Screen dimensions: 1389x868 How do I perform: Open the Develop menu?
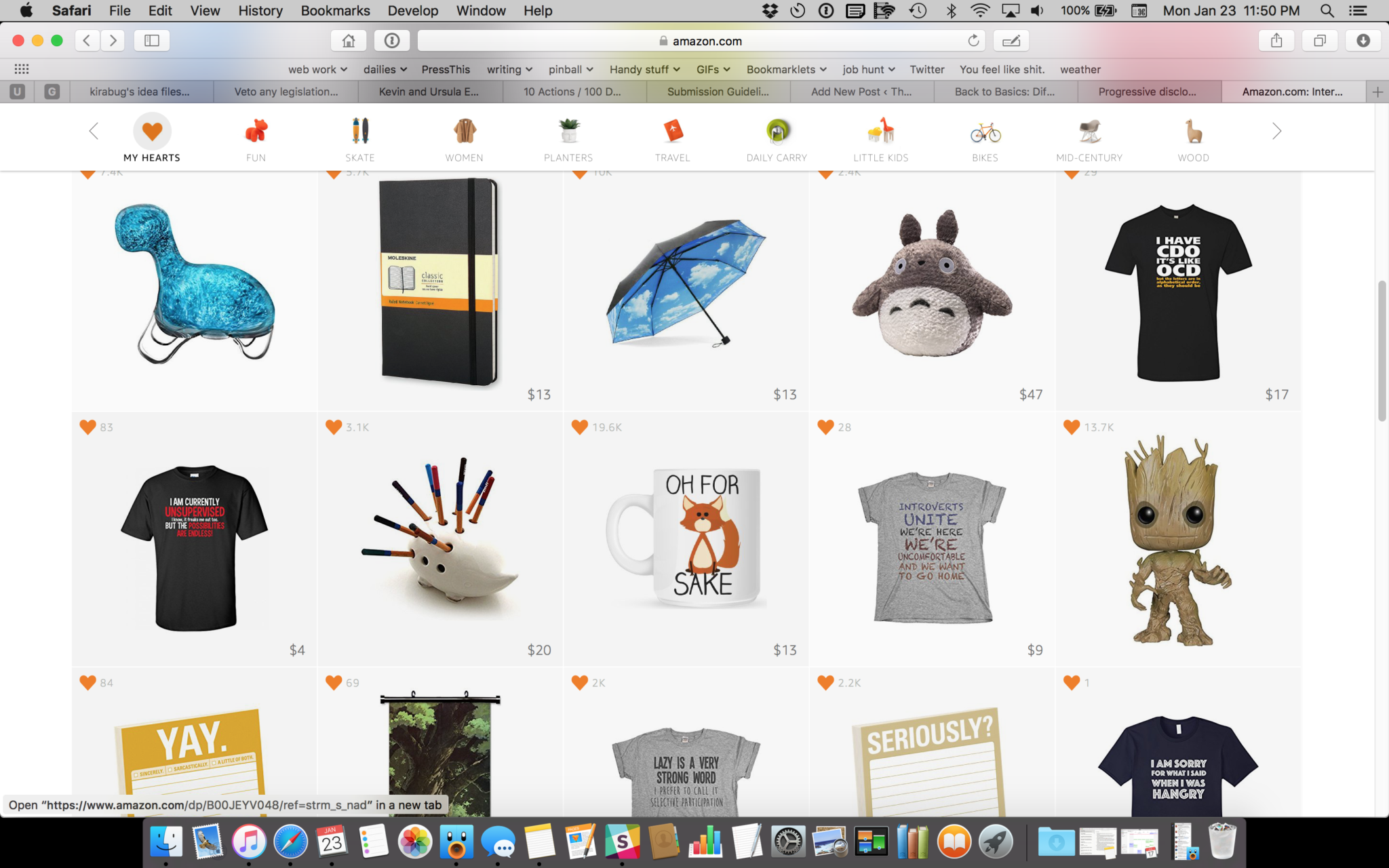(x=412, y=11)
